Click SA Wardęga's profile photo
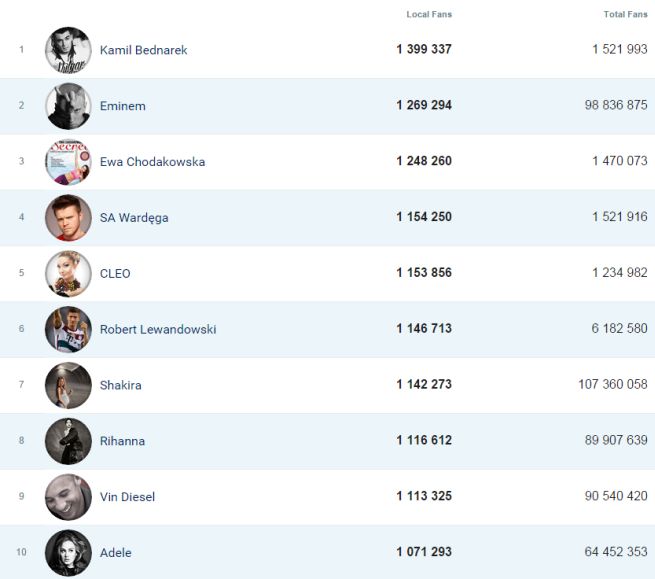Image resolution: width=655 pixels, height=579 pixels. point(68,218)
